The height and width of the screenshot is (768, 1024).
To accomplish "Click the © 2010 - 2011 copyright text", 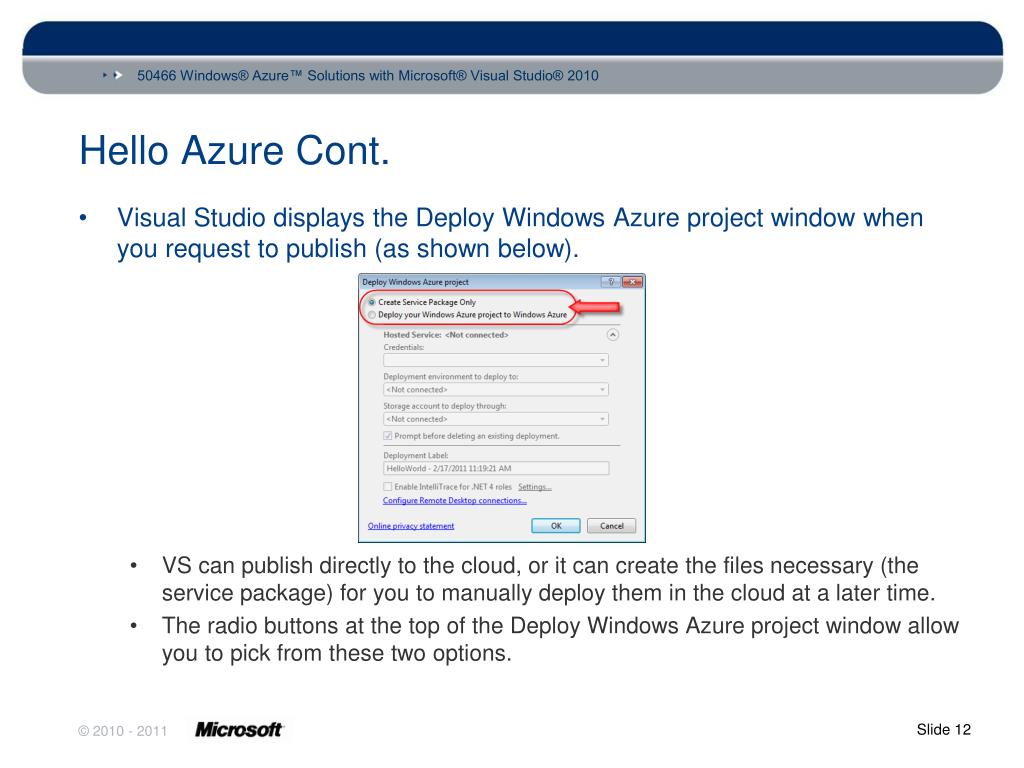I will (x=123, y=731).
